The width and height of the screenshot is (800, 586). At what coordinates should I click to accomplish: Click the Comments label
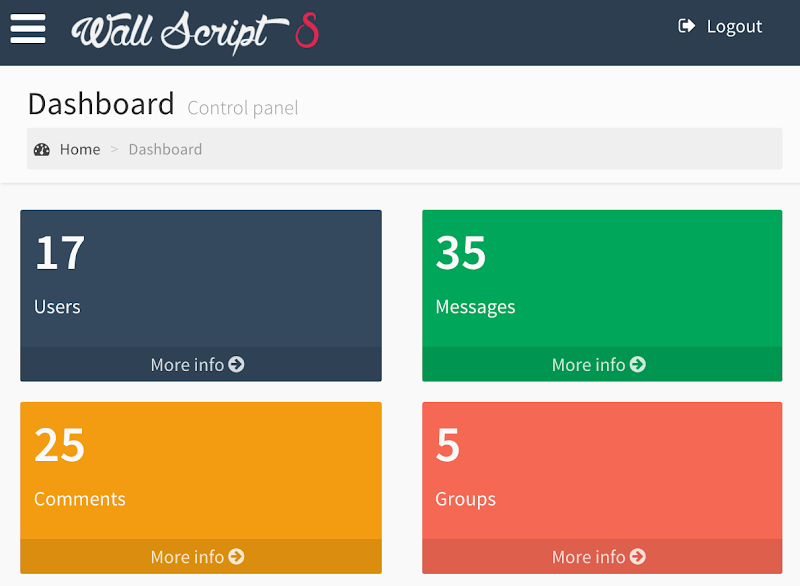(80, 499)
